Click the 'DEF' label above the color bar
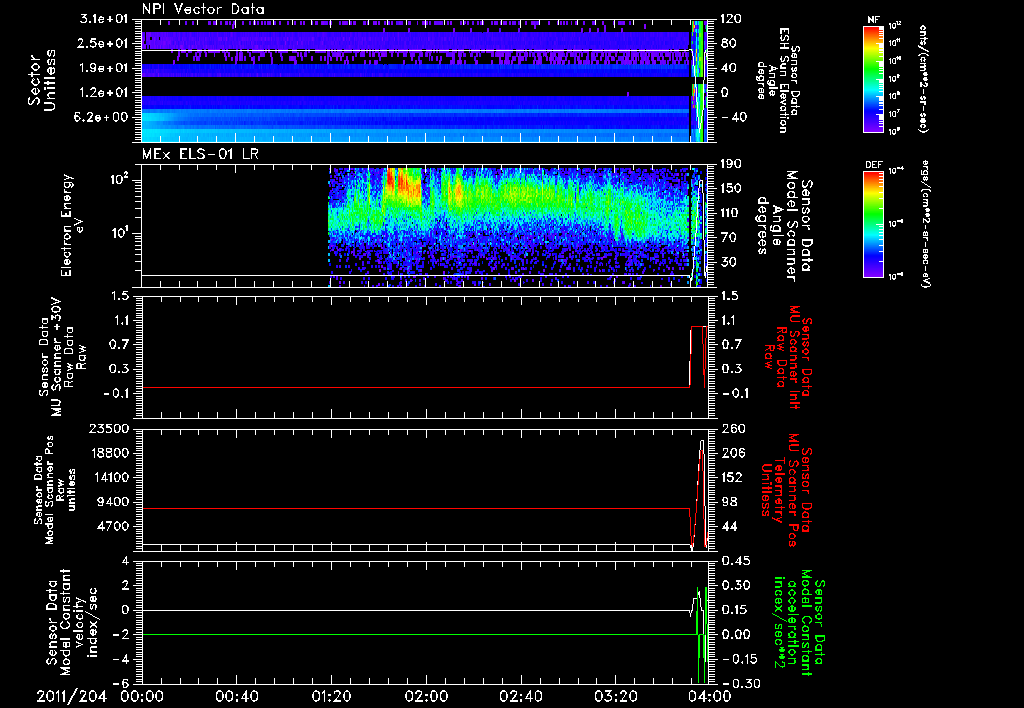Image resolution: width=1024 pixels, height=708 pixels. click(874, 165)
